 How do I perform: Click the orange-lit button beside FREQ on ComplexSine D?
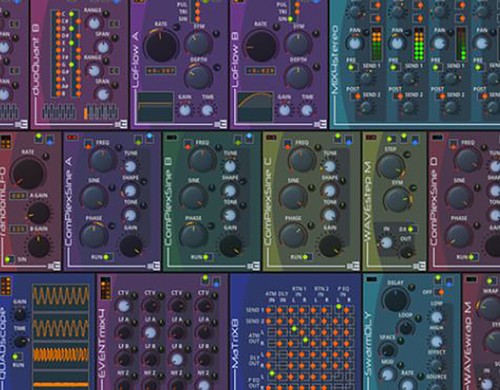tap(454, 144)
